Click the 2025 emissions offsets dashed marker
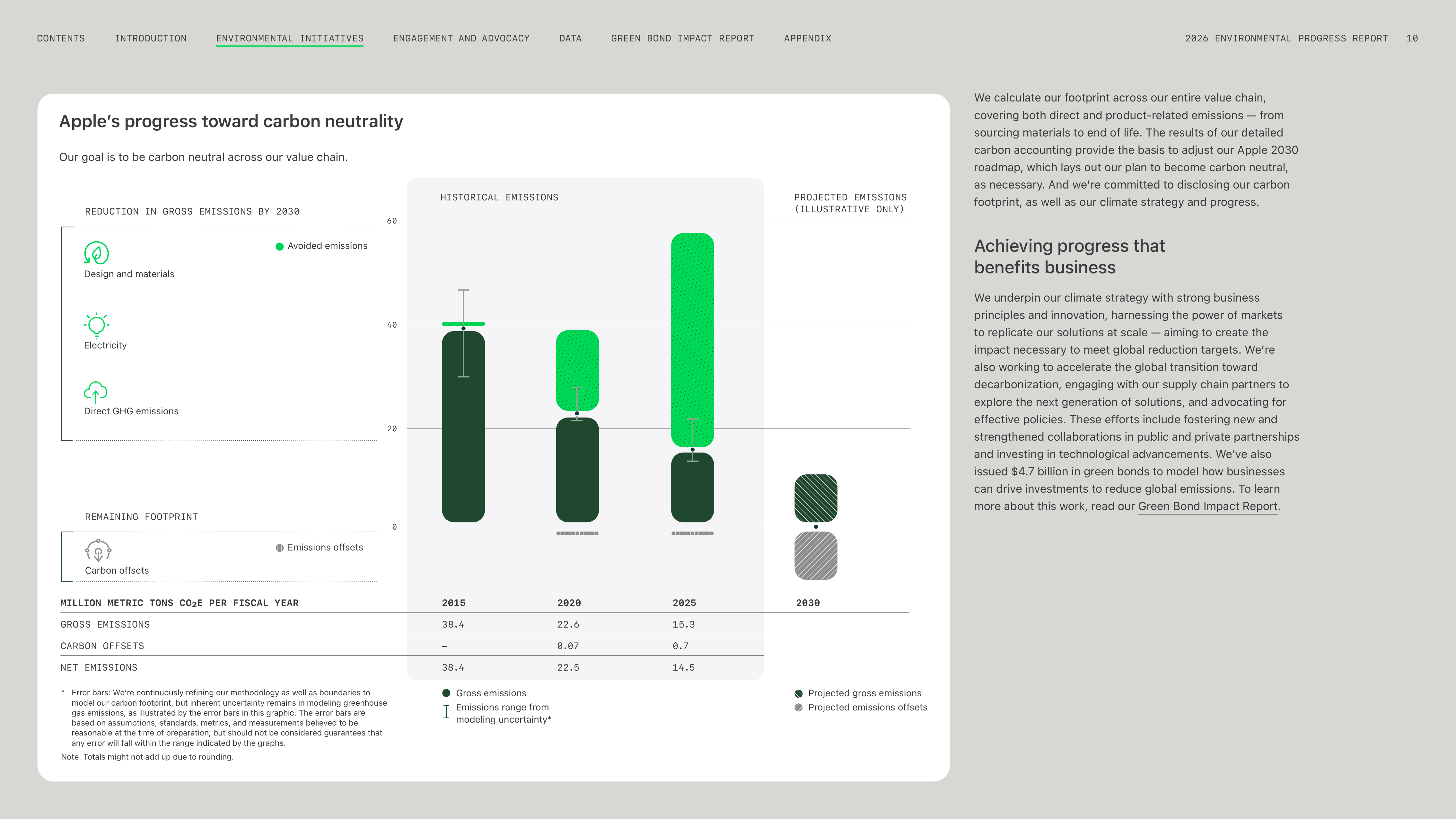 pos(692,533)
